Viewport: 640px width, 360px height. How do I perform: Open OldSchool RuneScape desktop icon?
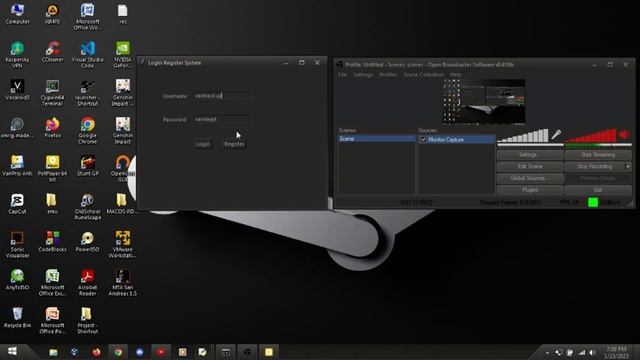point(87,207)
